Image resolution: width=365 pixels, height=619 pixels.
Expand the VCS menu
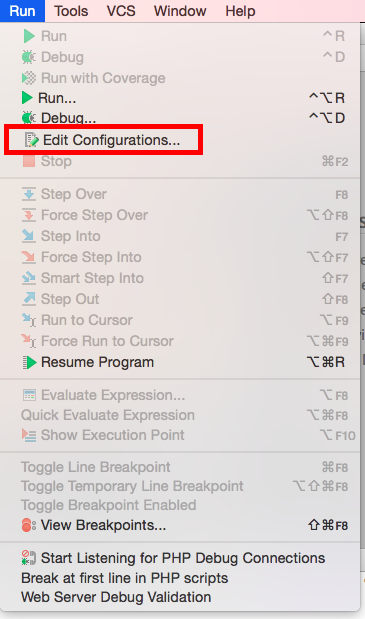click(x=121, y=11)
